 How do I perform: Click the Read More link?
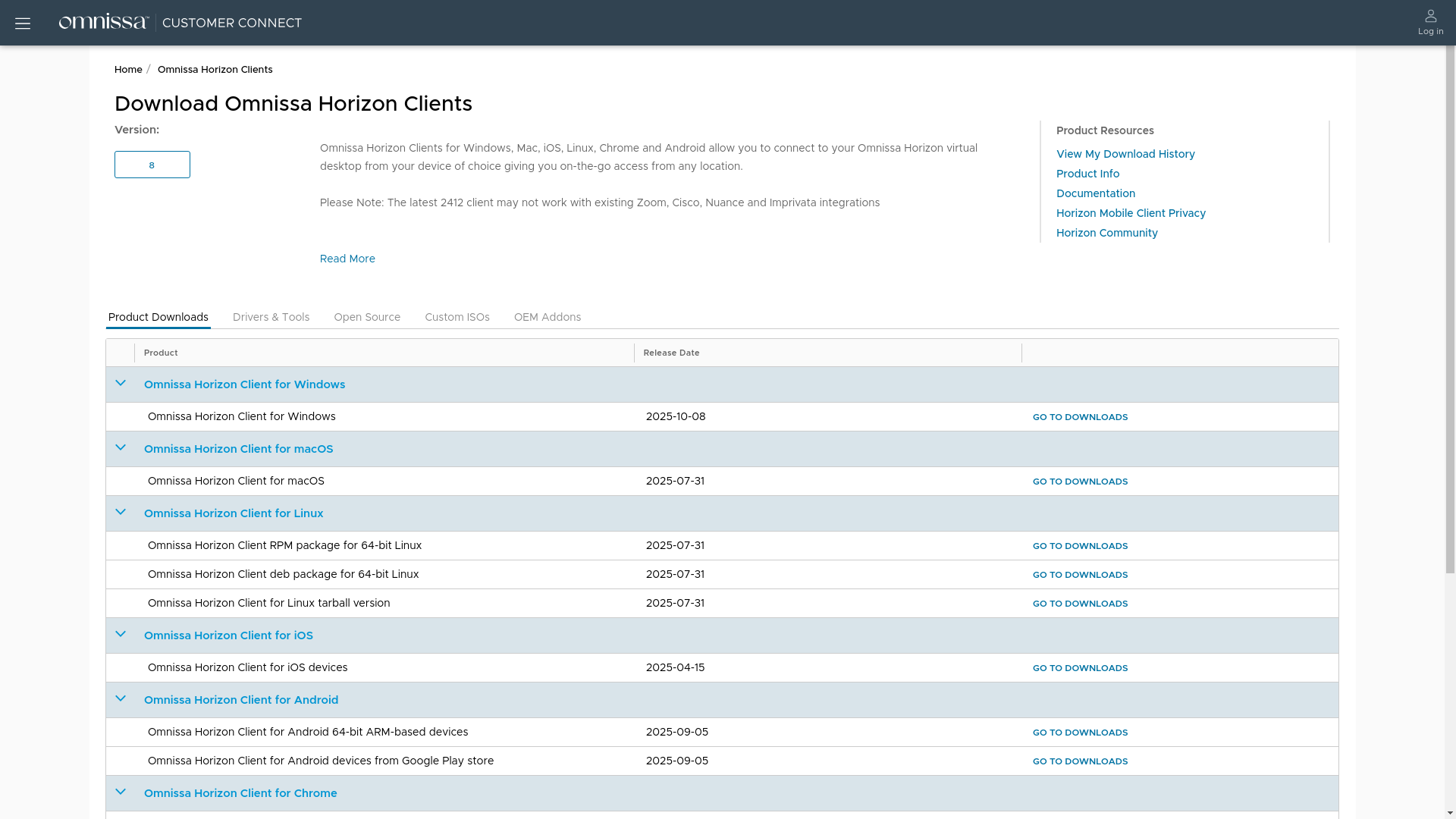tap(347, 259)
